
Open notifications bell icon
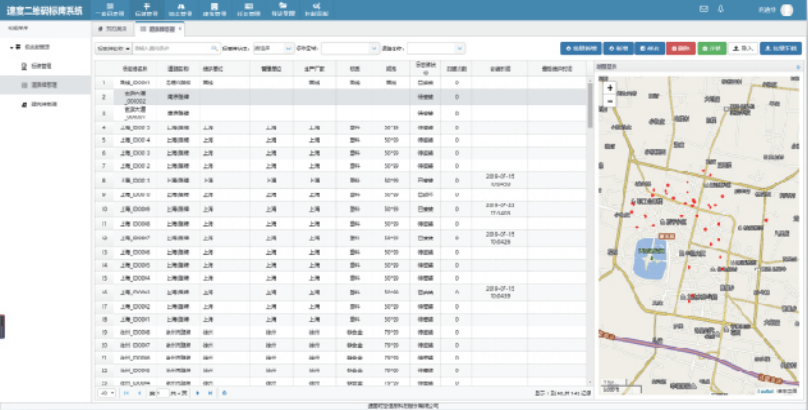[x=720, y=9]
